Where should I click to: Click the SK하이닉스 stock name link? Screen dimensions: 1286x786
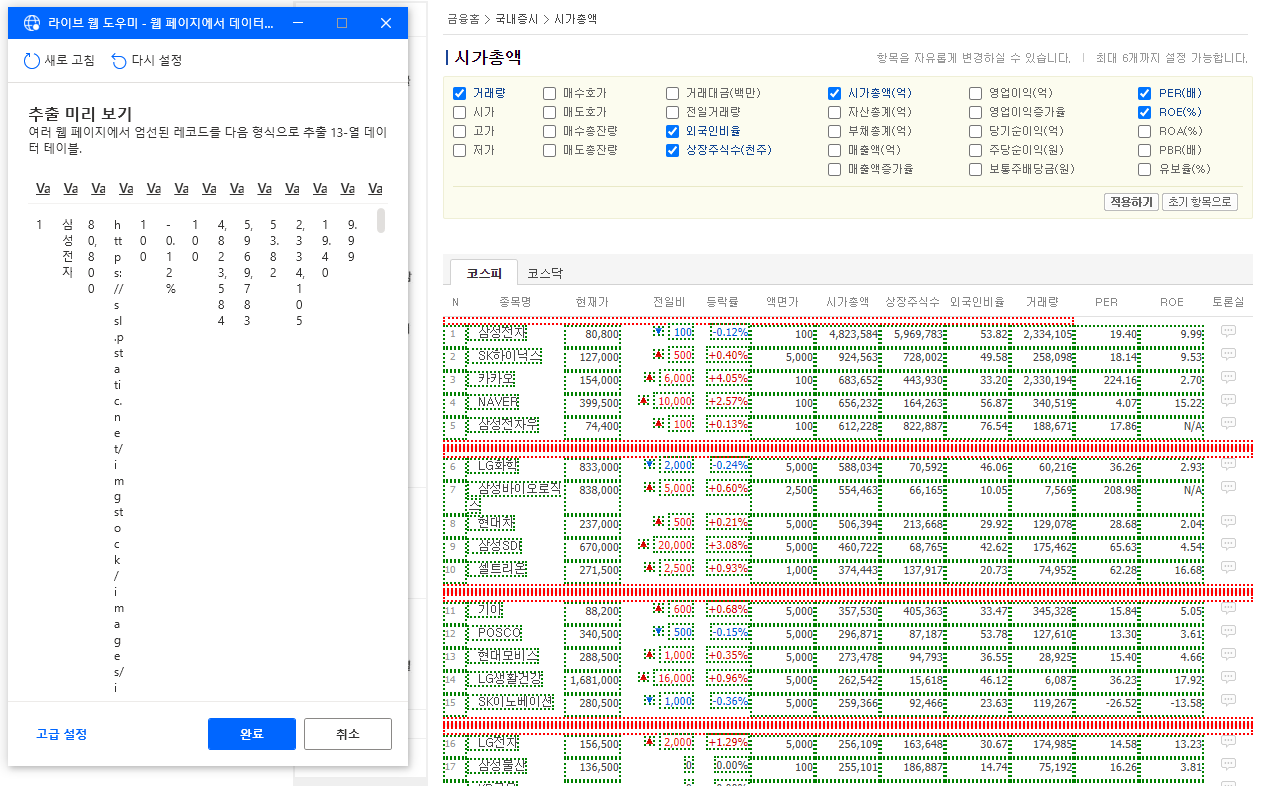coord(510,356)
